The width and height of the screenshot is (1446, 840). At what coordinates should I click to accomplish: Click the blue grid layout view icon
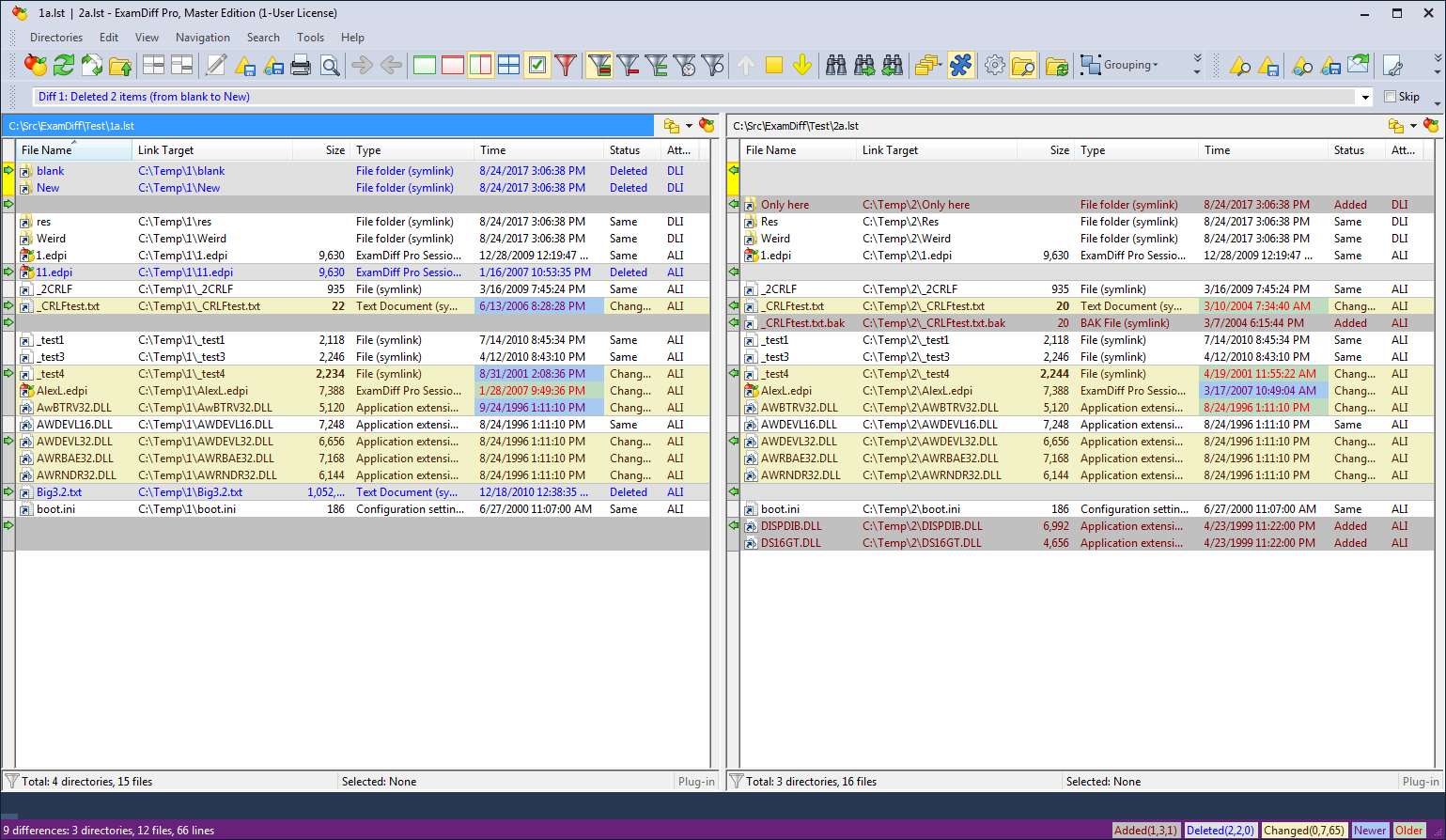[x=508, y=65]
